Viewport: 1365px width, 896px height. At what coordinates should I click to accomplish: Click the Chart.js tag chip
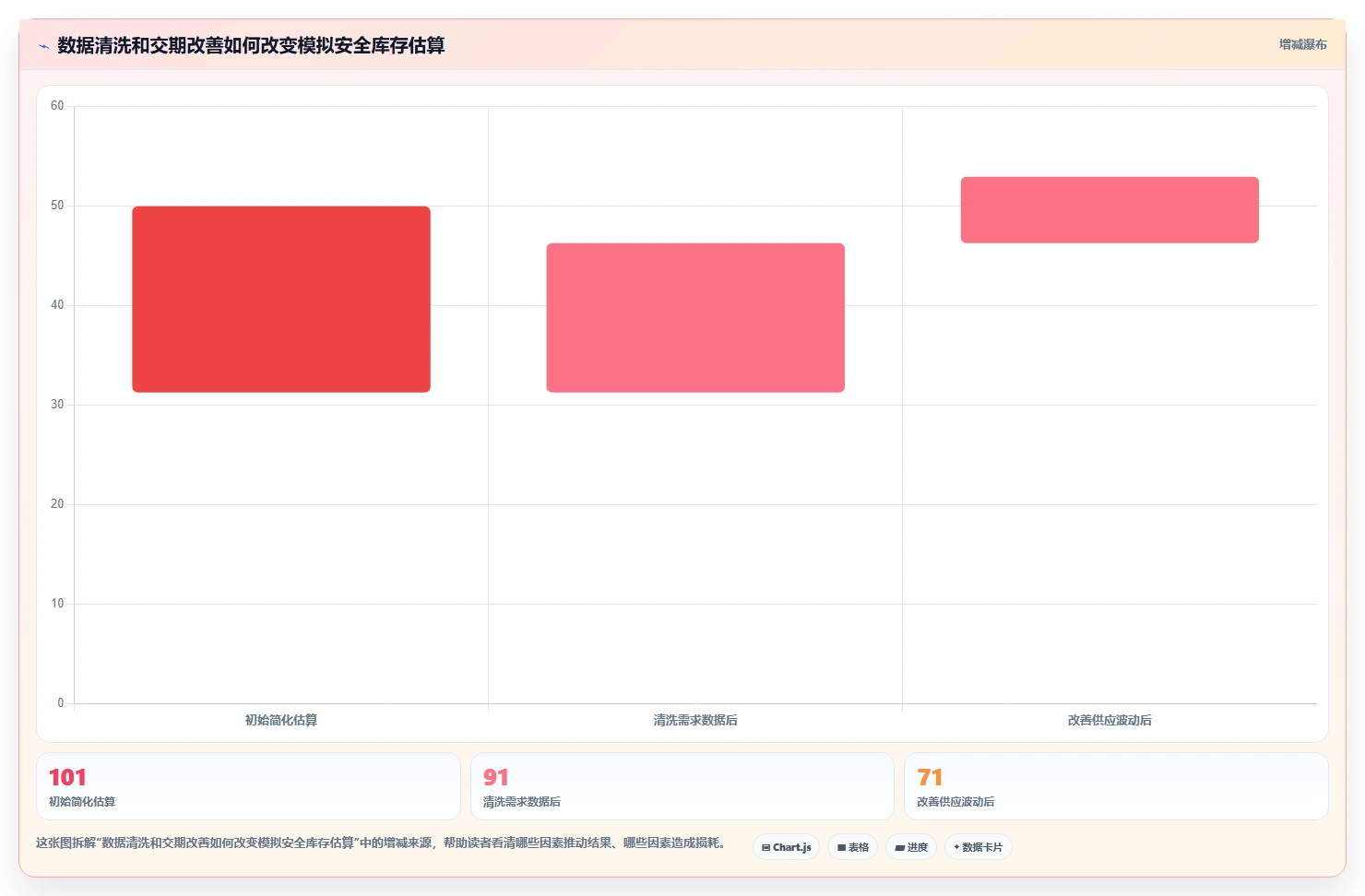click(786, 847)
